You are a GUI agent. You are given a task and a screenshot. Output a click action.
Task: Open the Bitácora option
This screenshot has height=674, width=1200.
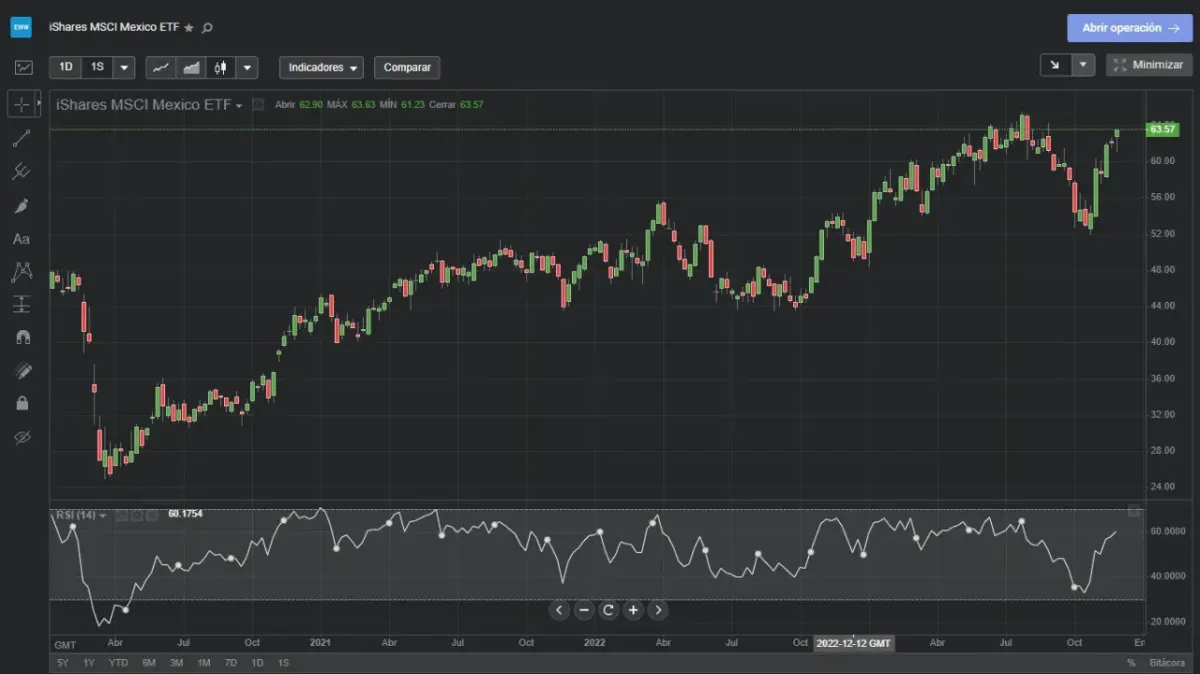pos(1166,663)
